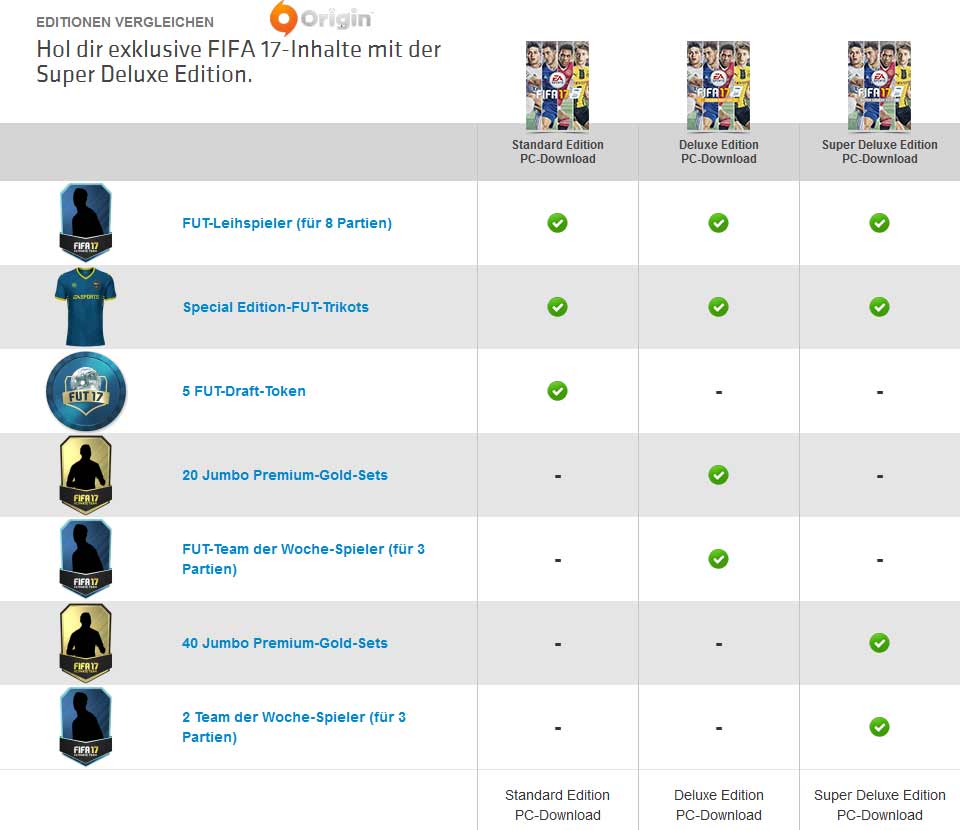Open the Standard Edition cover art thumbnail
This screenshot has width=960, height=830.
(557, 86)
